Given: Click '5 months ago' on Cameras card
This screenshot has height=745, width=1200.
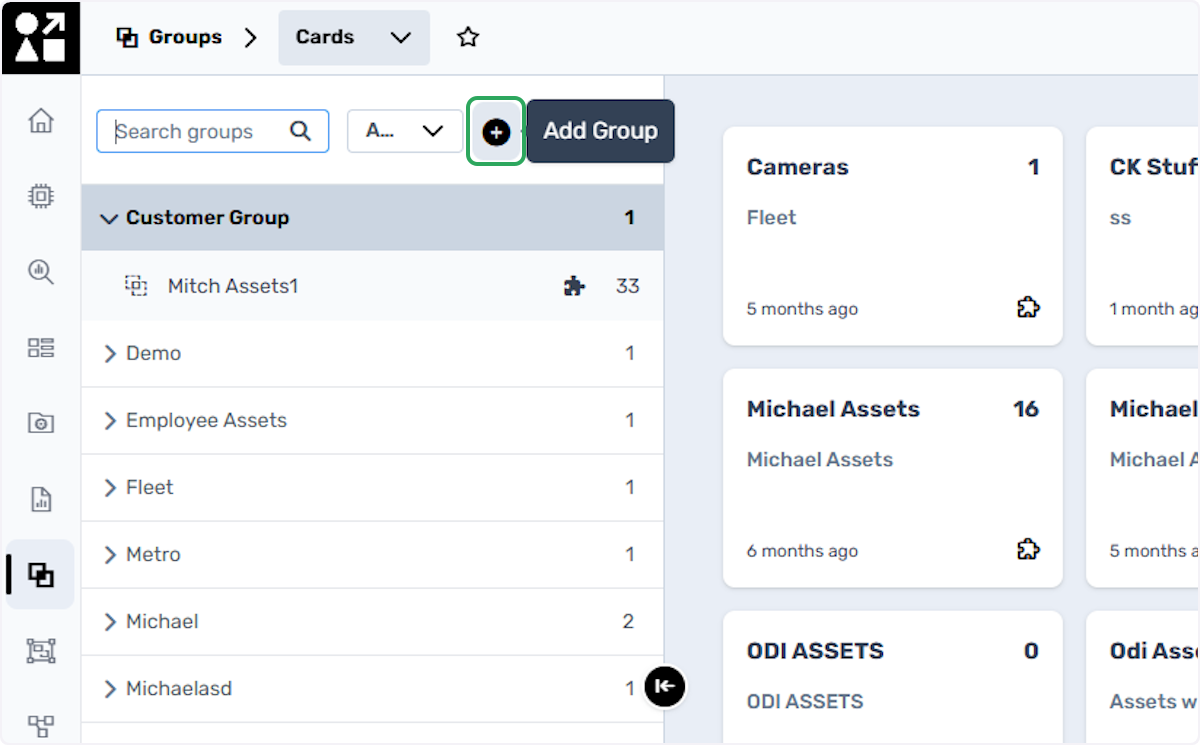Looking at the screenshot, I should [x=802, y=309].
